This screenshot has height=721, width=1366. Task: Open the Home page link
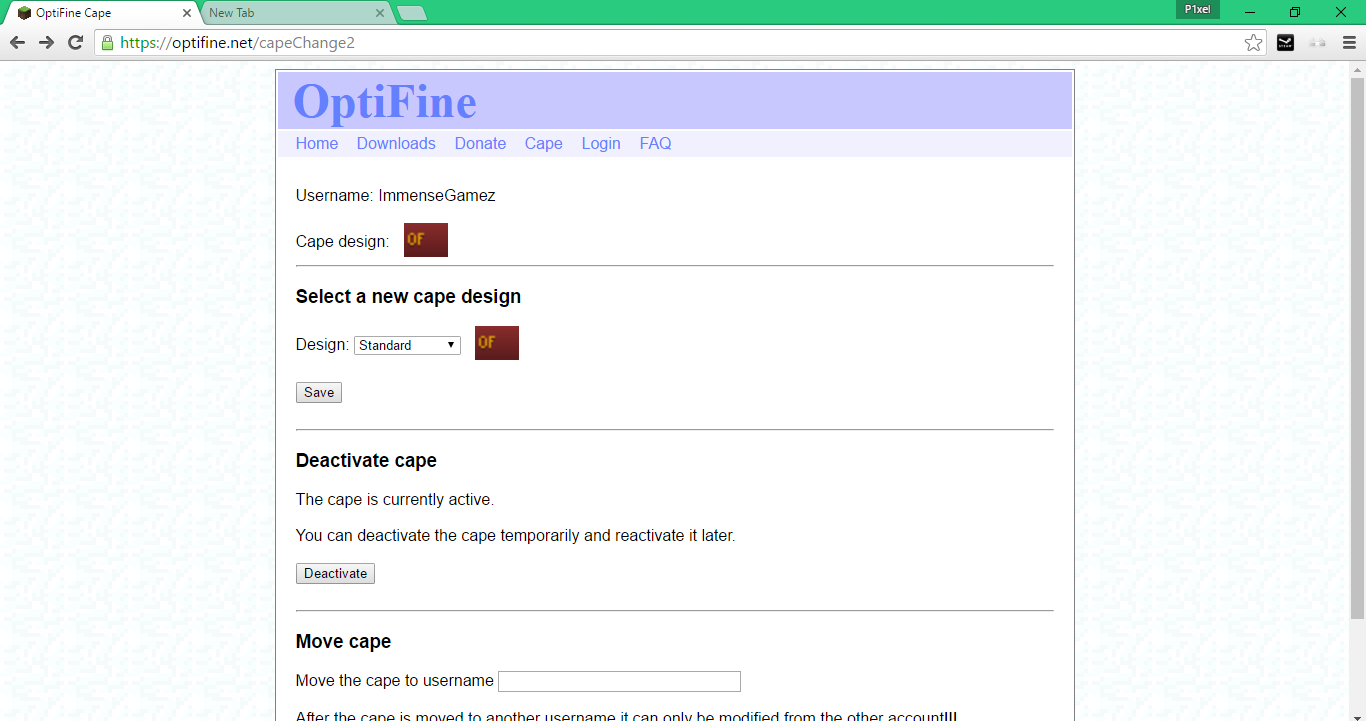point(317,144)
